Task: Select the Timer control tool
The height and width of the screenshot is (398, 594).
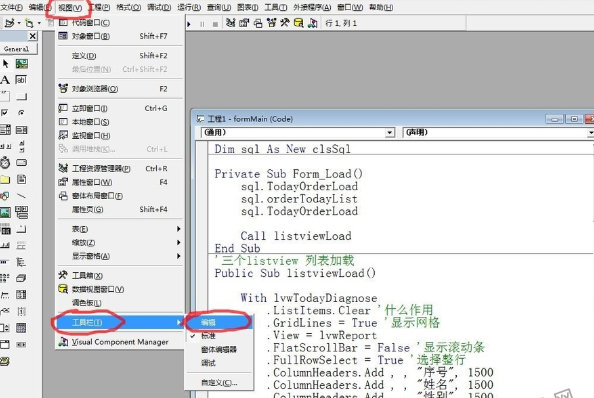Action: pos(5,163)
